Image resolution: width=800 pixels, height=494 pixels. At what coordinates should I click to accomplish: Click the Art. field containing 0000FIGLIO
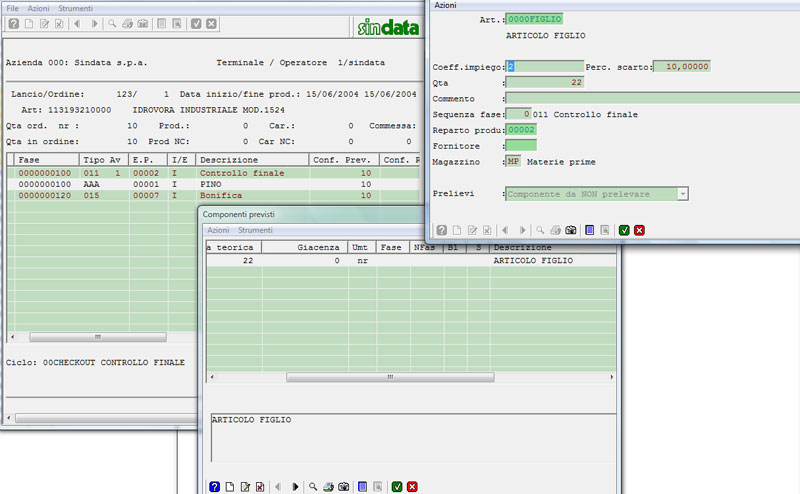(534, 19)
